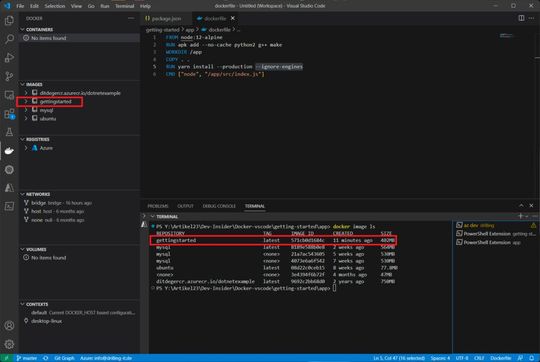
Task: Click the minimap in the editor
Action: [x=506, y=35]
